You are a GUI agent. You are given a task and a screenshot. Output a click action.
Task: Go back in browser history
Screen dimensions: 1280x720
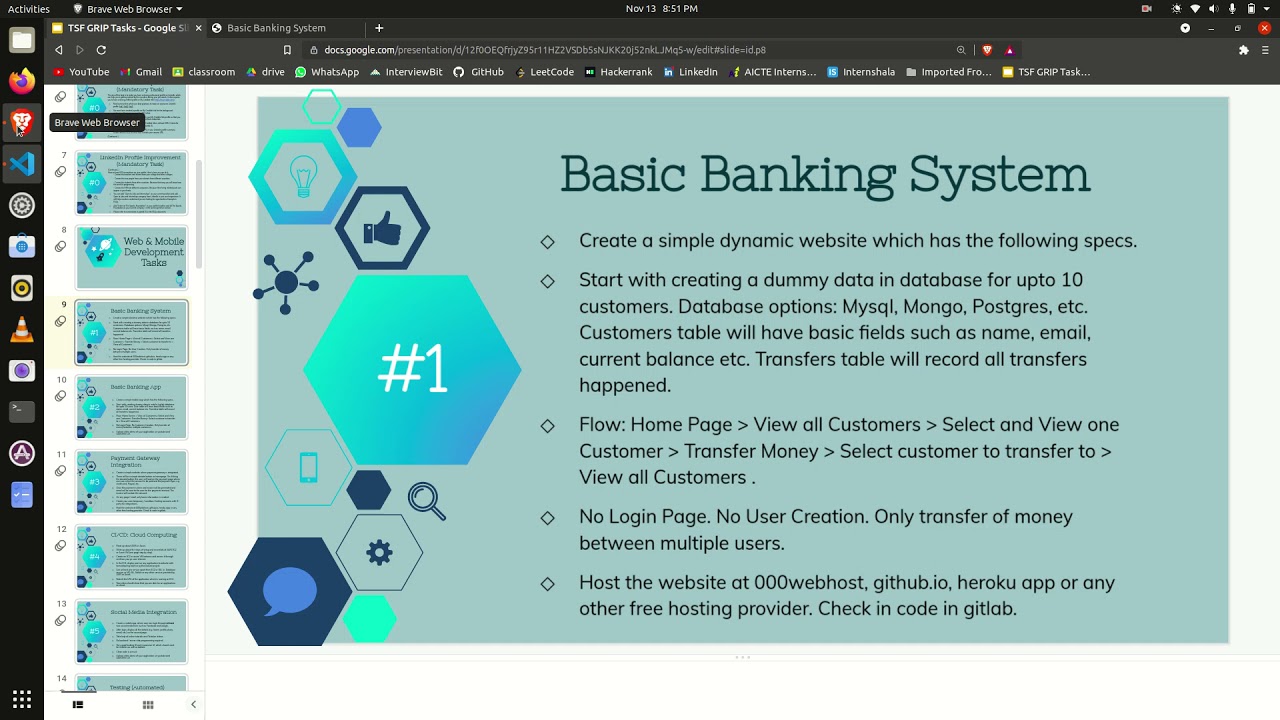[58, 50]
